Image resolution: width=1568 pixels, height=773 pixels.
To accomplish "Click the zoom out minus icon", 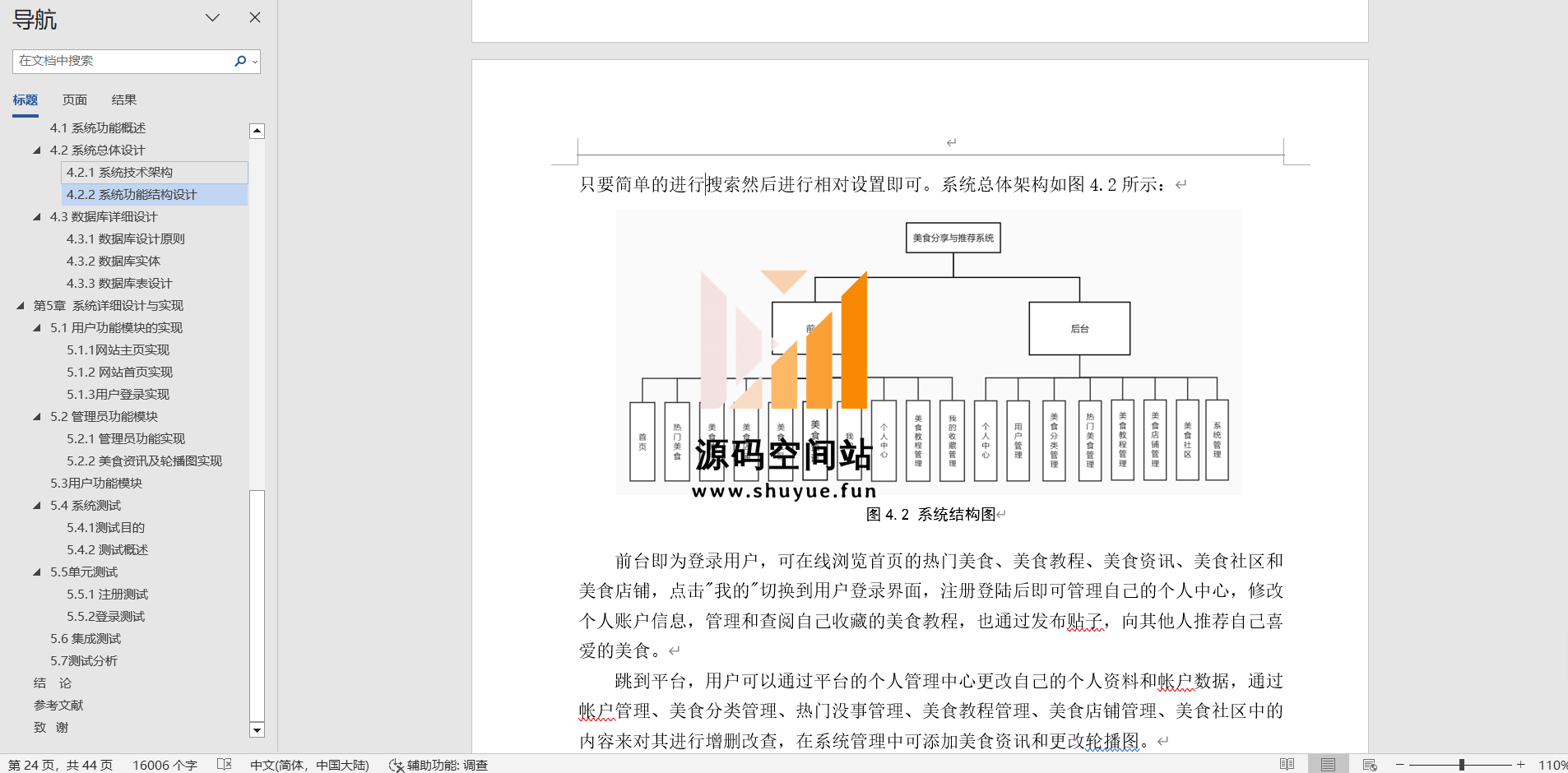I will [x=1399, y=765].
